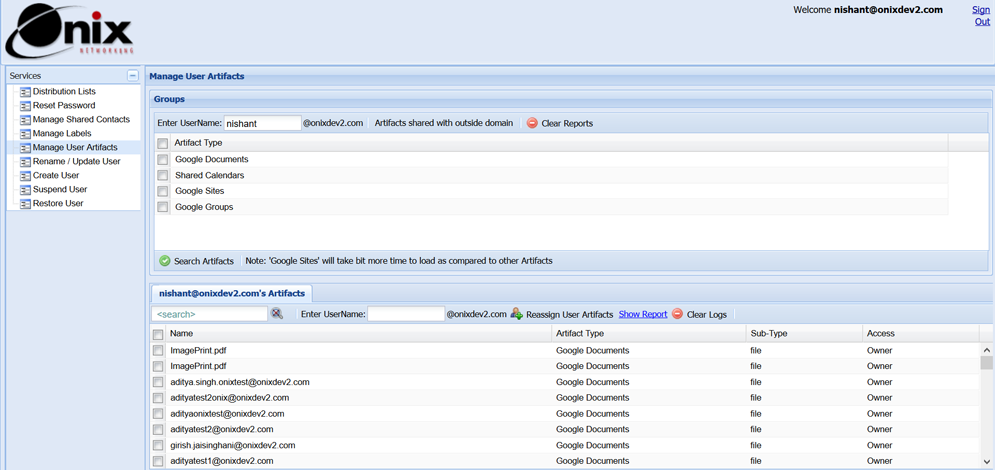995x470 pixels.
Task: Check the Shared Calendars artifact type
Action: pyautogui.click(x=162, y=176)
